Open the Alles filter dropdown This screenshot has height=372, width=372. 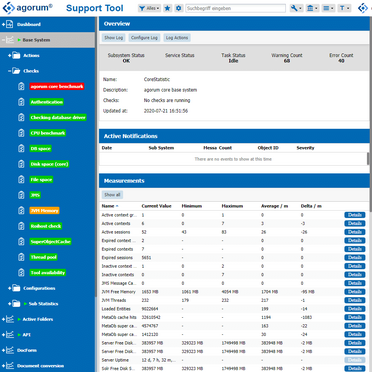click(150, 8)
